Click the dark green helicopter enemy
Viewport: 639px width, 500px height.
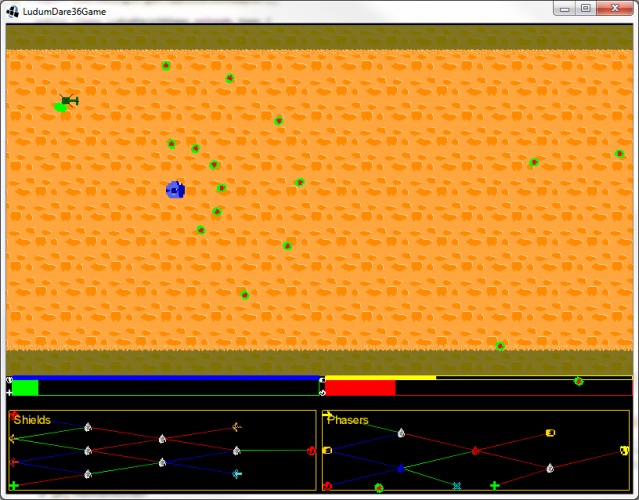tap(69, 100)
